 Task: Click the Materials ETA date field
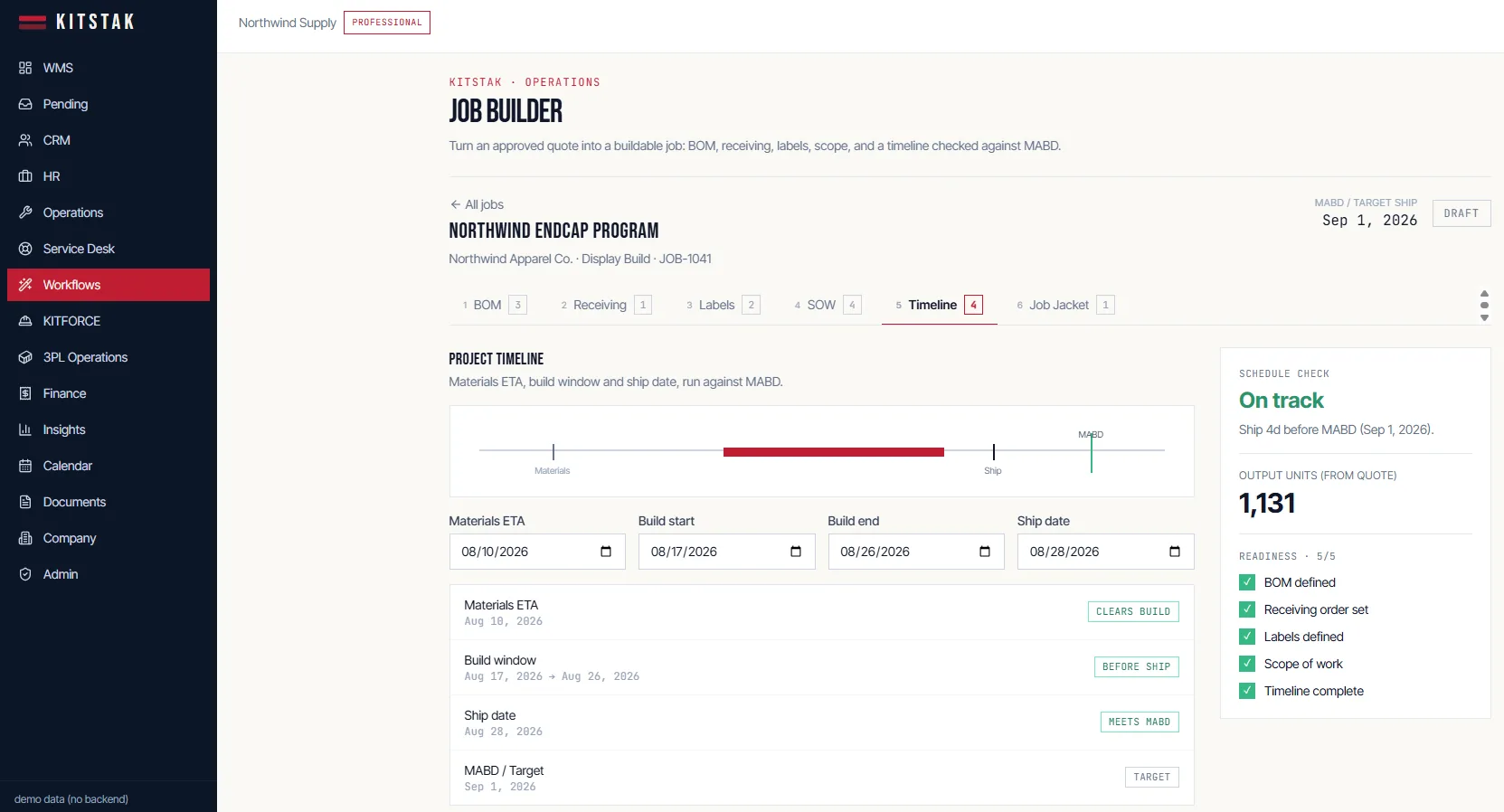pyautogui.click(x=537, y=552)
